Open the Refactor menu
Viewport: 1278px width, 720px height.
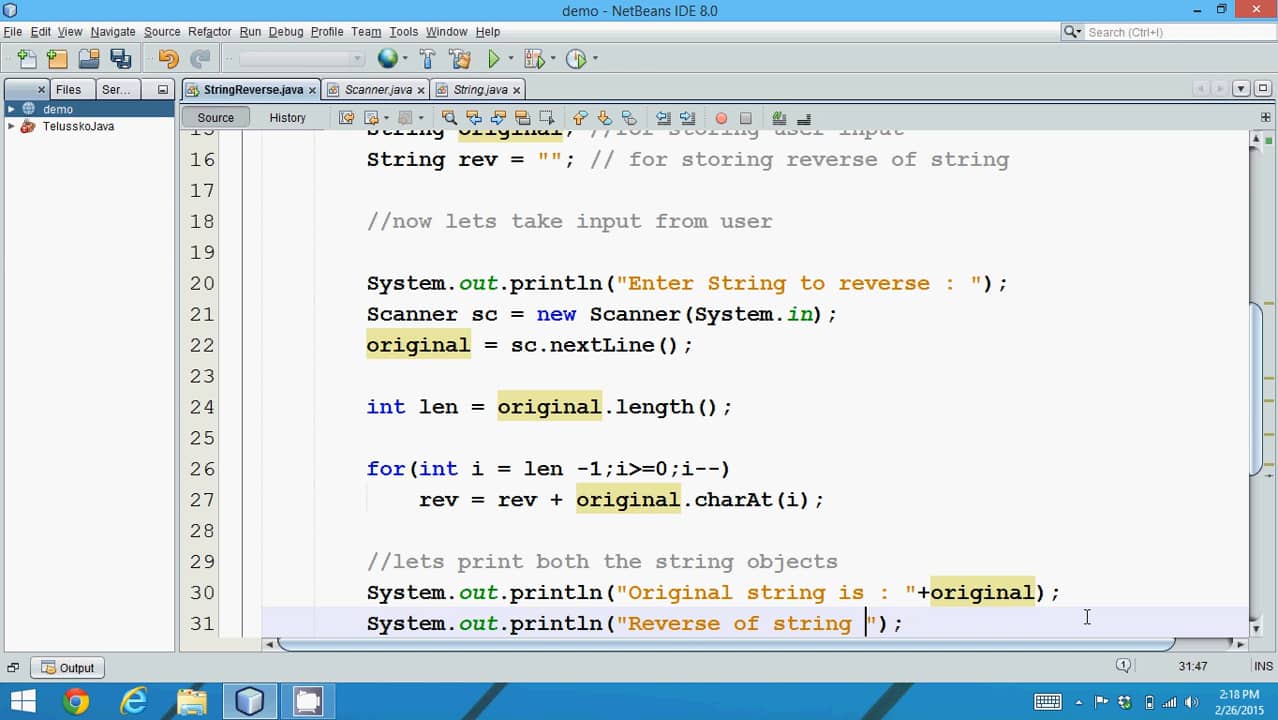coord(210,32)
